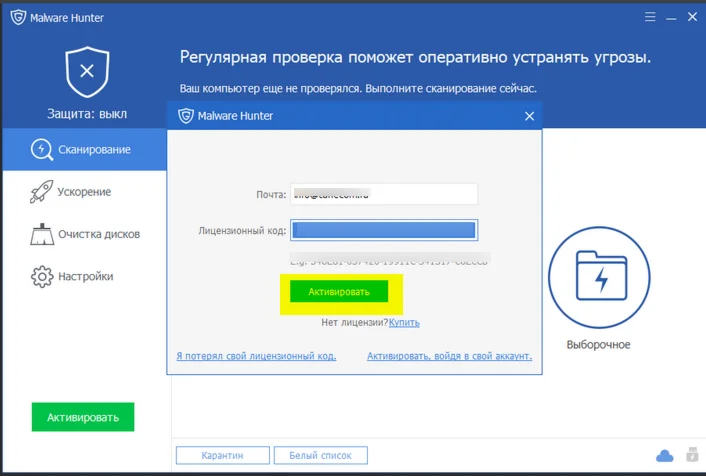Open the Настройки section
This screenshot has height=476, width=706.
[85, 277]
